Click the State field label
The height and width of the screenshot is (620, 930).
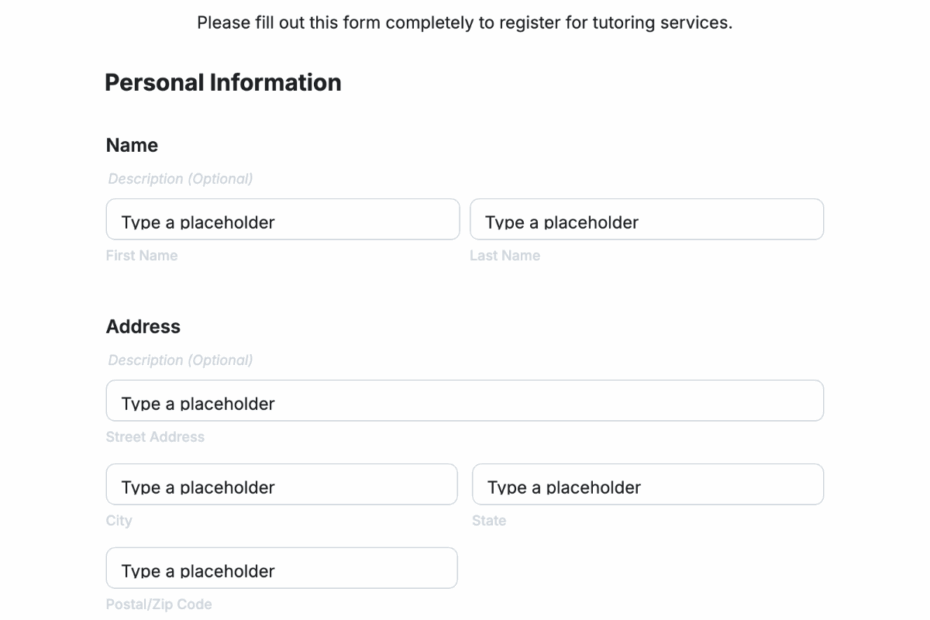(x=489, y=521)
